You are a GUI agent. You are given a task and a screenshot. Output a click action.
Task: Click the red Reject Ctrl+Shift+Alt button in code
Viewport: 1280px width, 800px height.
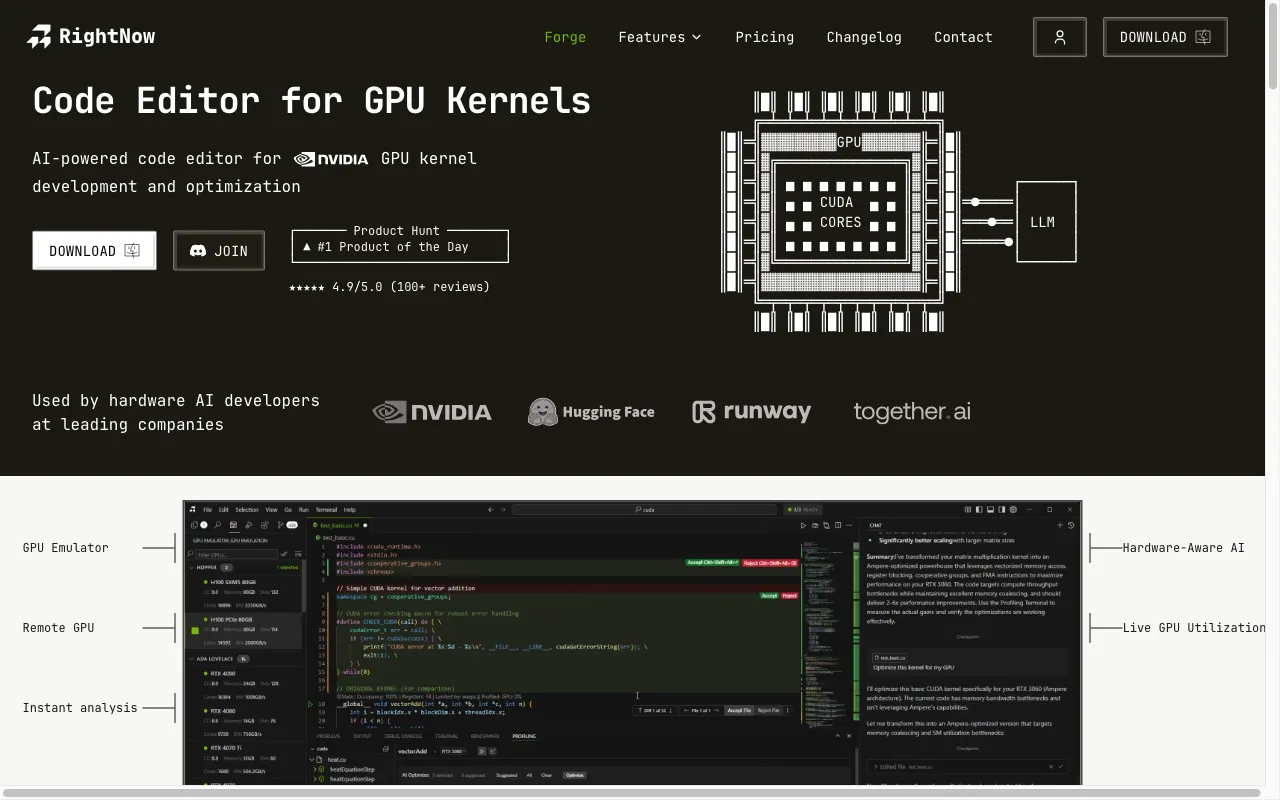tap(770, 563)
